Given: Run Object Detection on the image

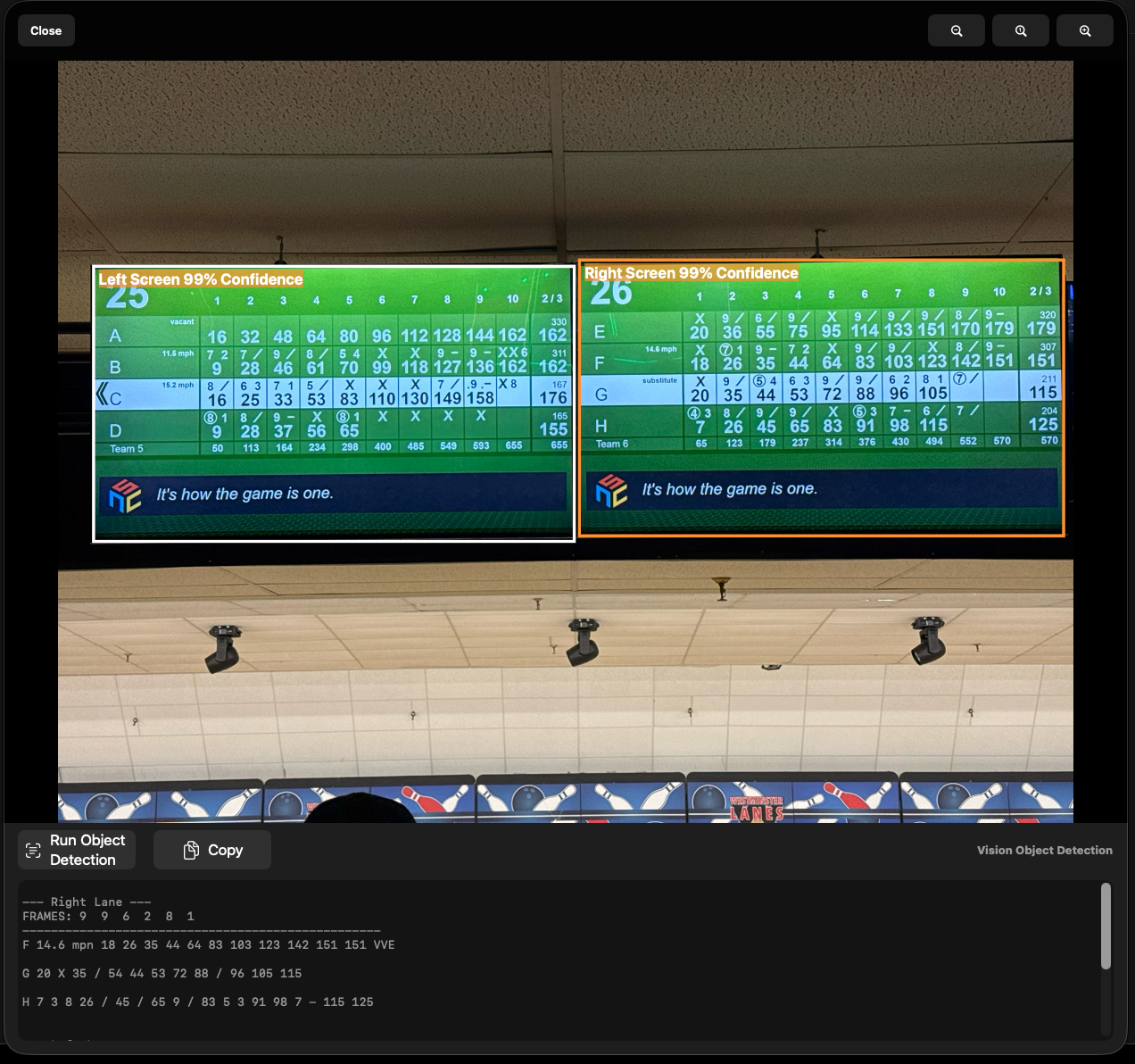Looking at the screenshot, I should (77, 850).
